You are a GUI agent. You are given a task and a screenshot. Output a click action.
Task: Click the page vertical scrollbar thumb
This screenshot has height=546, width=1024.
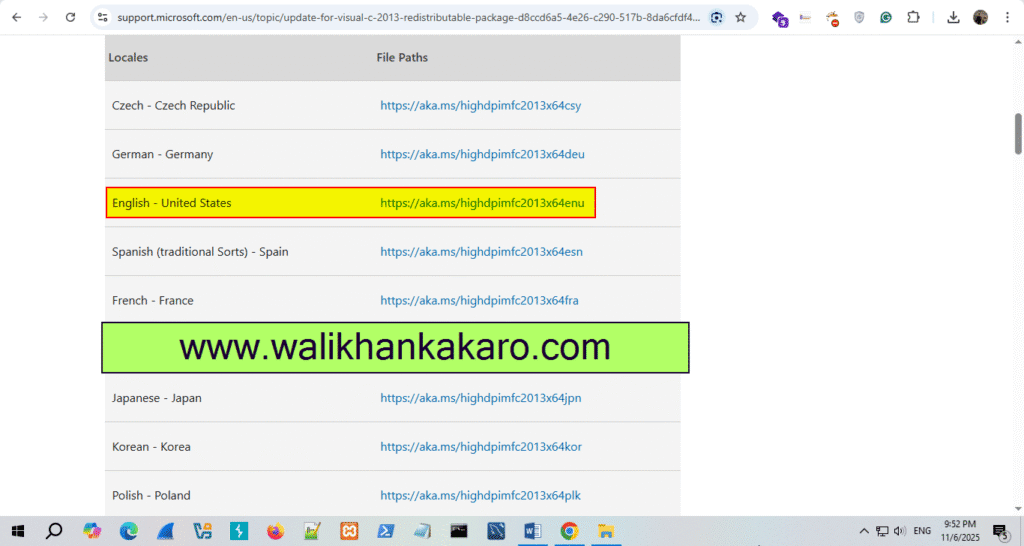(1018, 134)
